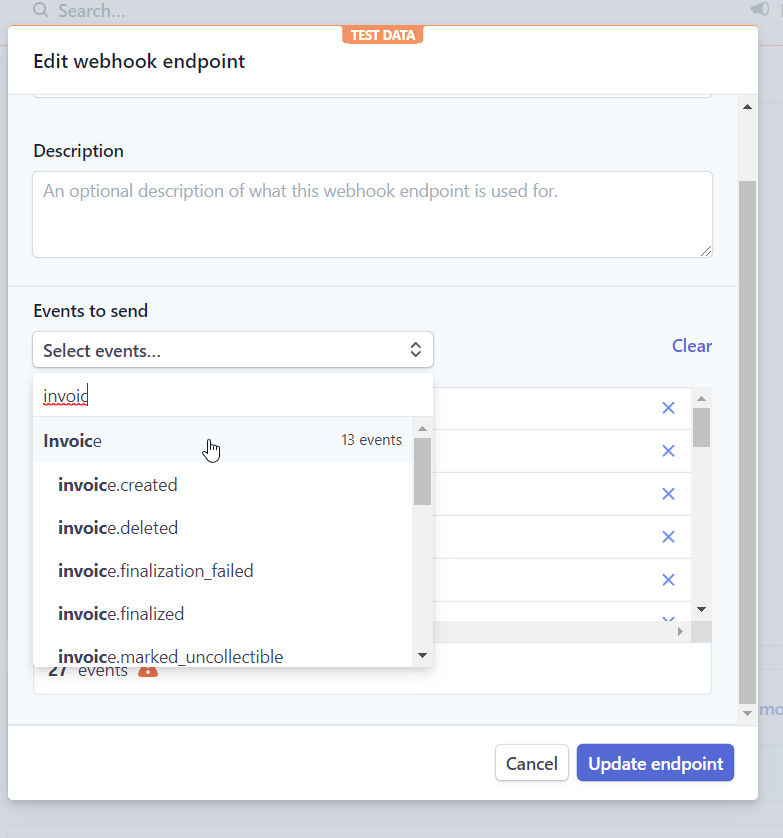783x838 pixels.
Task: Select the Invoice group with 13 events
Action: point(222,440)
